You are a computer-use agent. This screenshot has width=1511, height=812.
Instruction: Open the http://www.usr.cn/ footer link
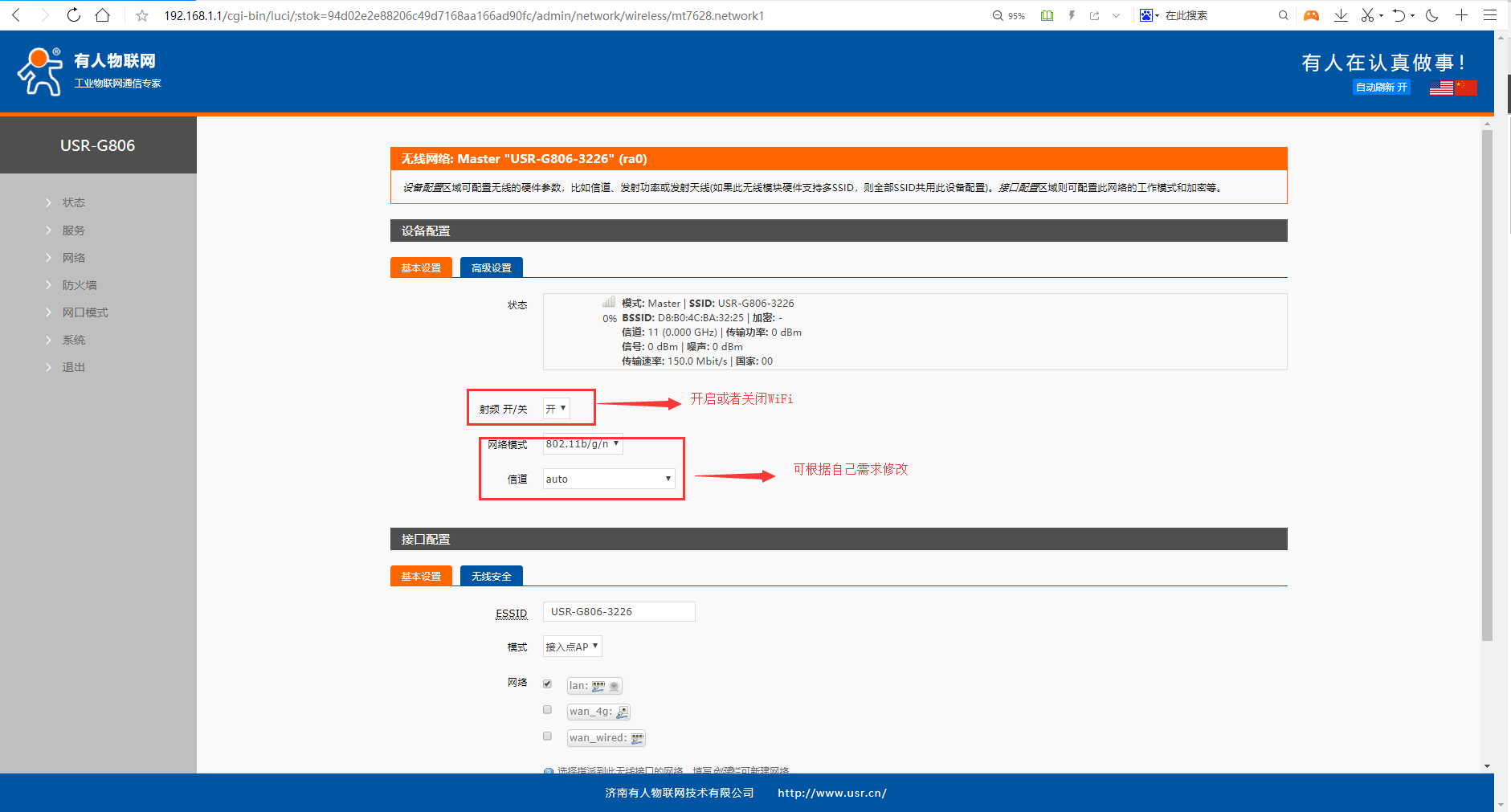tap(831, 793)
